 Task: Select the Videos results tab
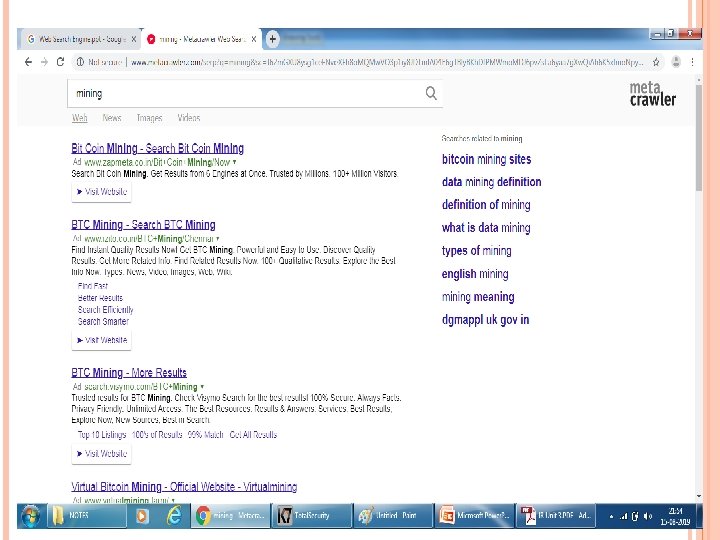[189, 118]
